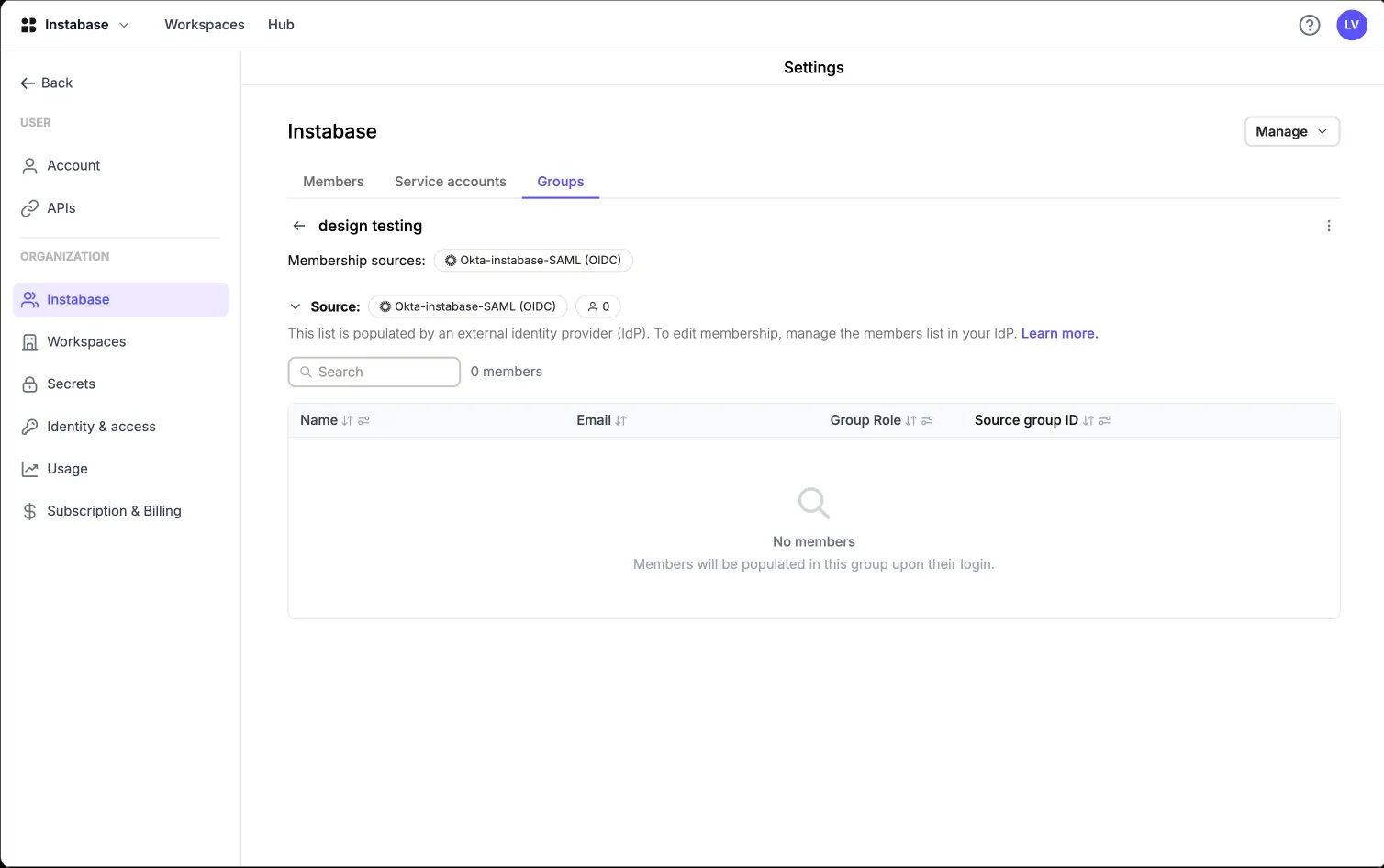Open the help question mark icon
1384x868 pixels.
[x=1310, y=25]
